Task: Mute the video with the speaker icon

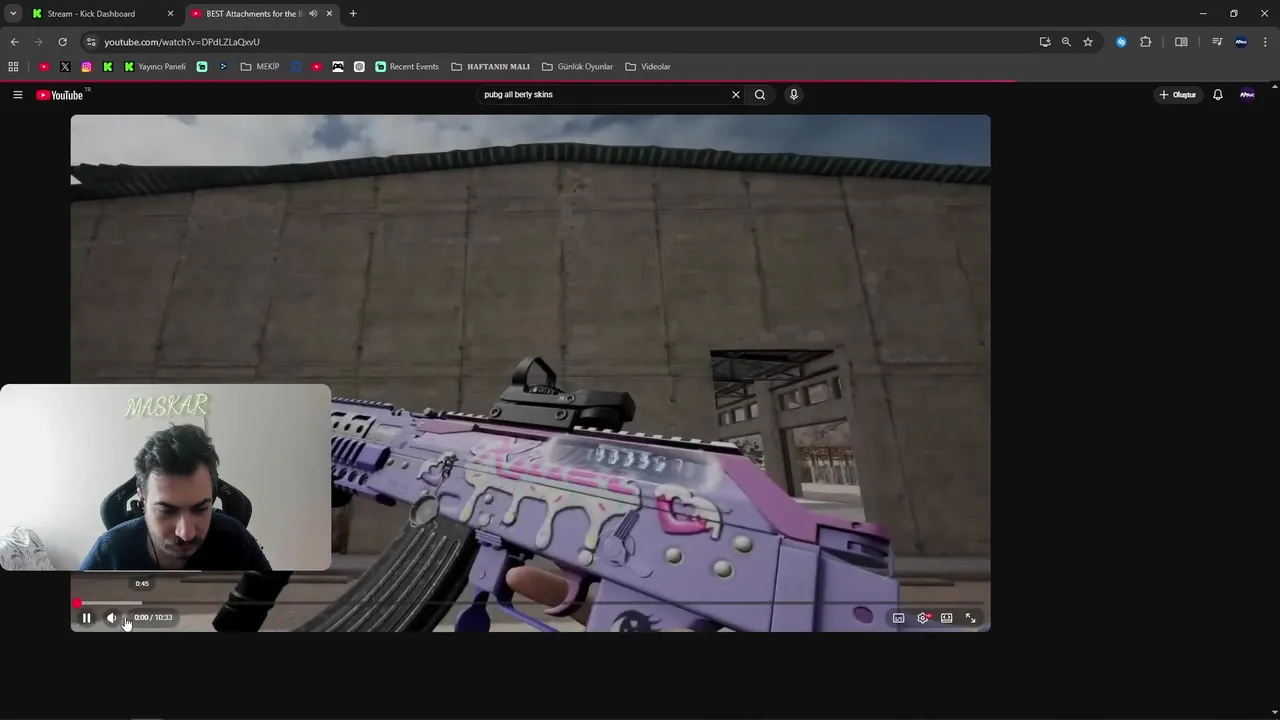Action: pyautogui.click(x=112, y=618)
